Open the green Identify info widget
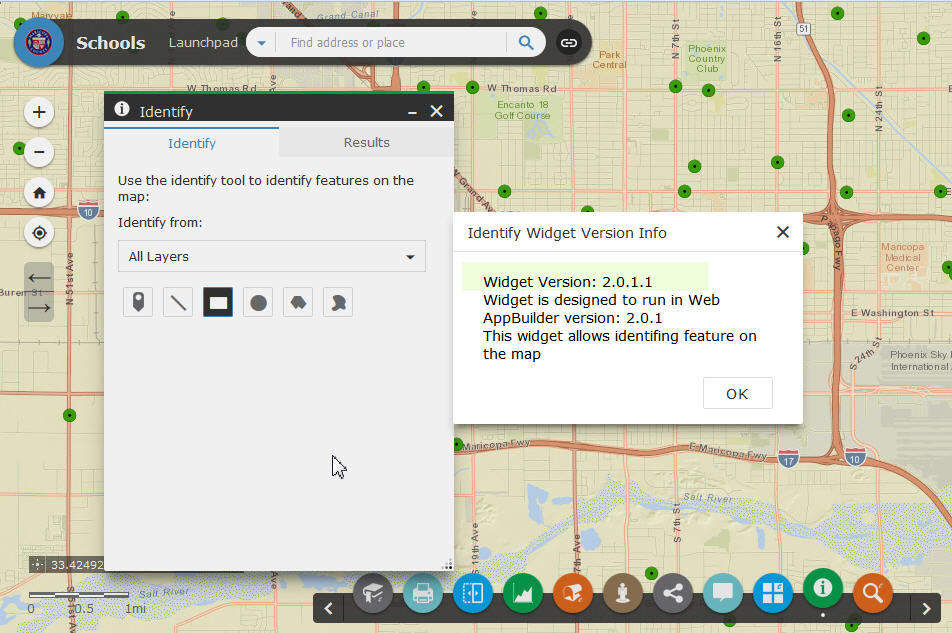 click(x=823, y=587)
